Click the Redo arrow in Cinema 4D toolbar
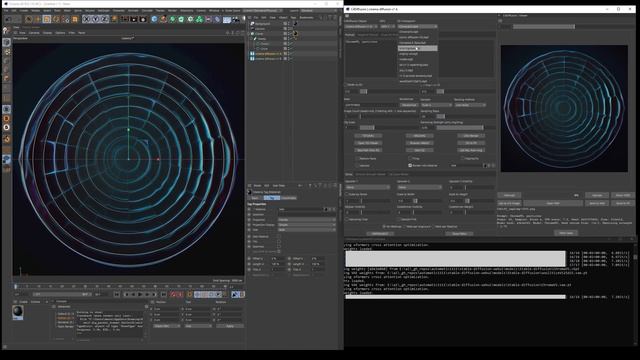Image resolution: width=640 pixels, height=360 pixels. [x=17, y=19]
